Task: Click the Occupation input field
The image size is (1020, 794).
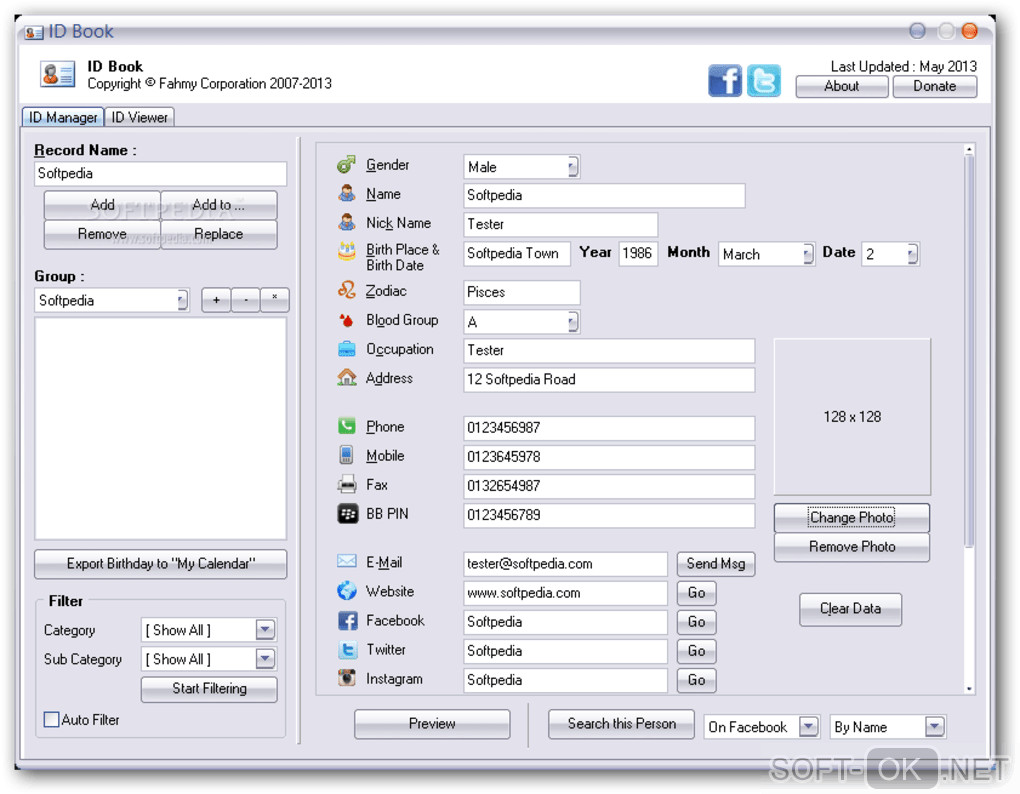Action: pyautogui.click(x=609, y=351)
